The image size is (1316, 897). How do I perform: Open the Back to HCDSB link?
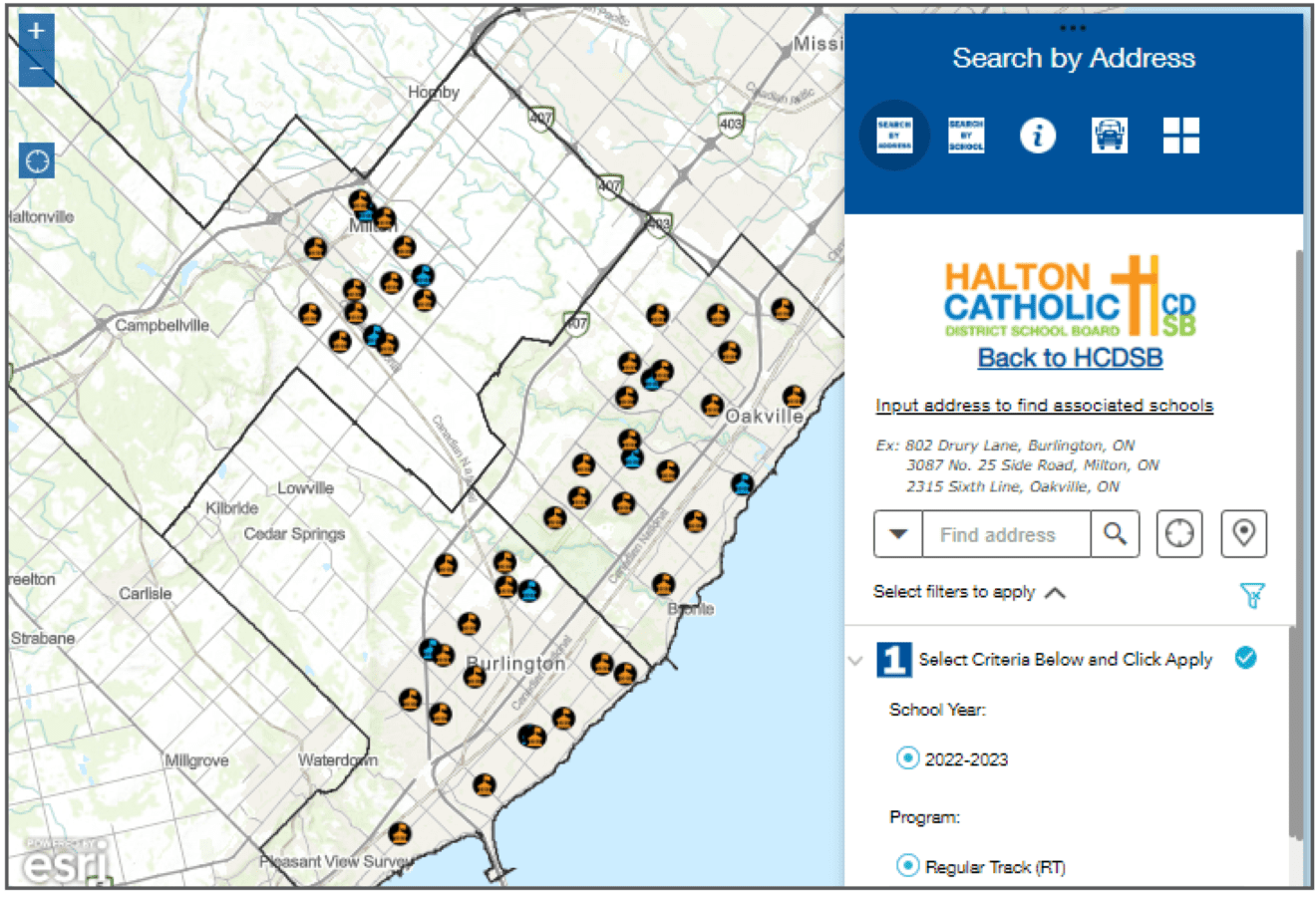(1069, 357)
